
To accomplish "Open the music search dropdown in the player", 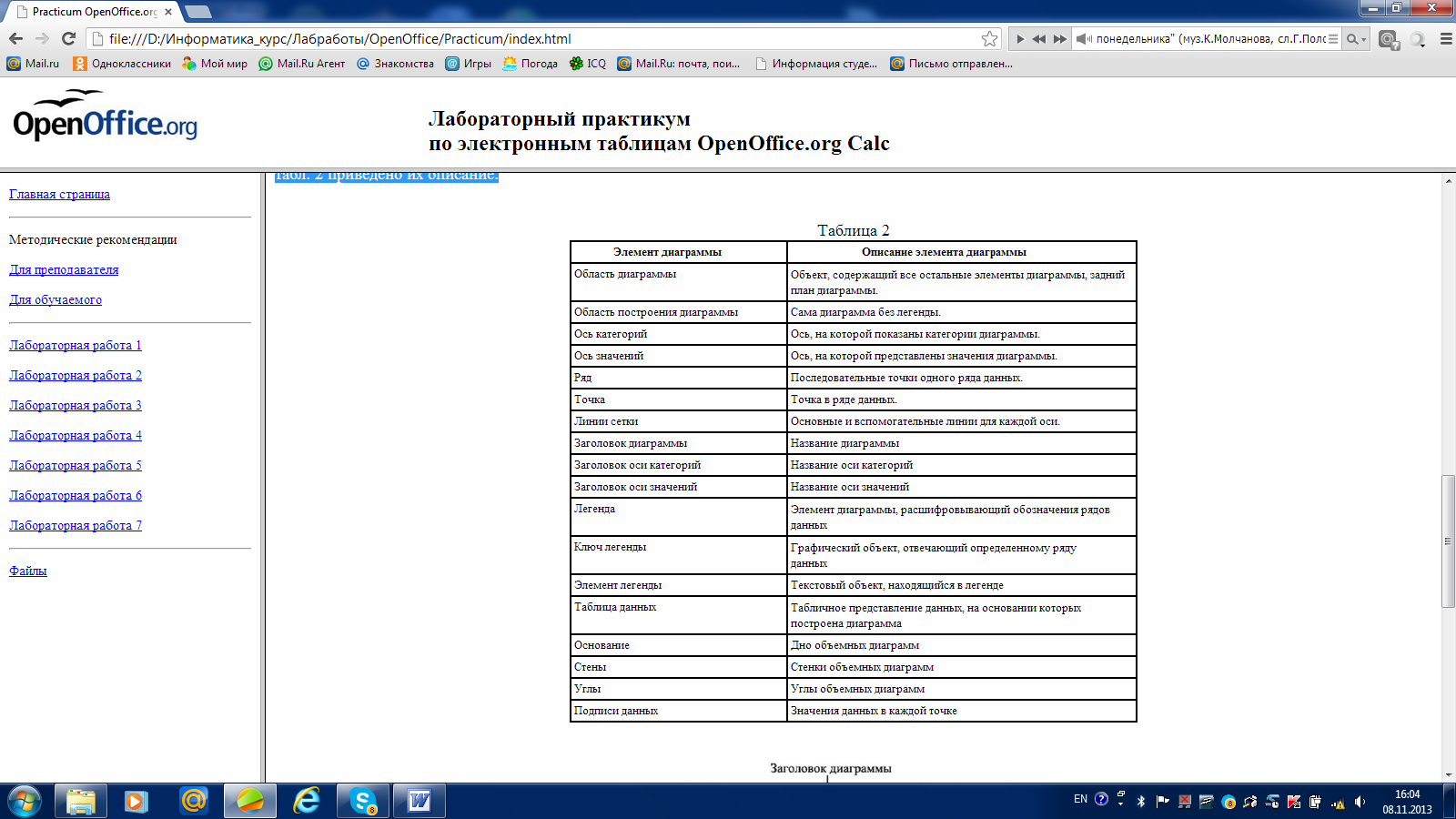I will pyautogui.click(x=1356, y=39).
